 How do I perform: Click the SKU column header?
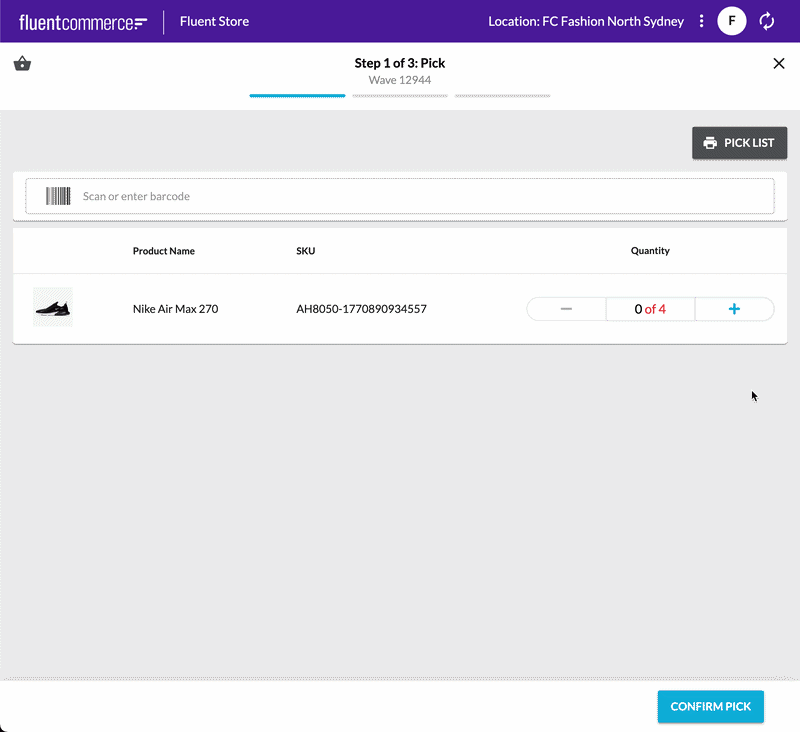click(x=306, y=251)
